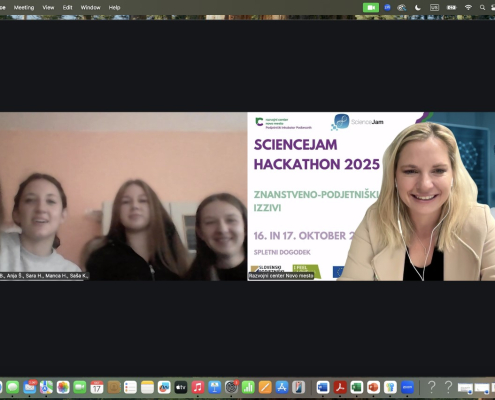Viewport: 495px width, 400px height.
Task: Open the View menu
Action: tap(48, 7)
